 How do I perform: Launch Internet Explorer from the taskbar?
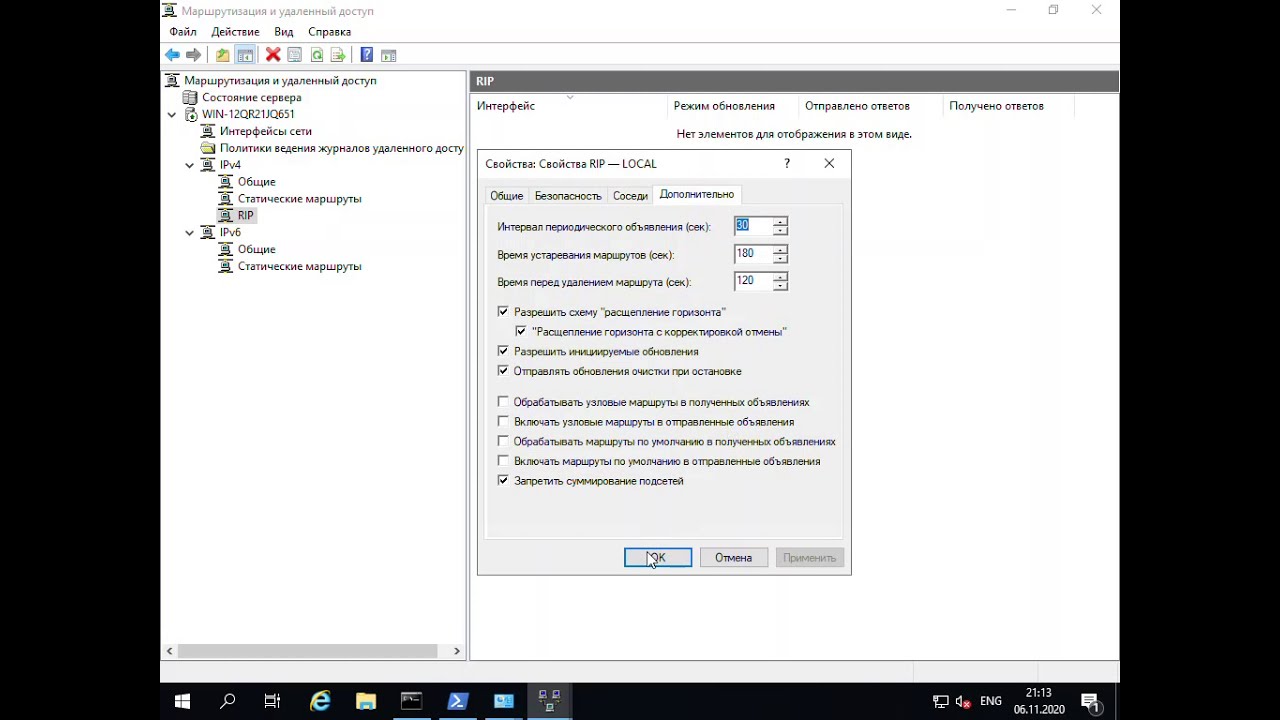pyautogui.click(x=320, y=701)
